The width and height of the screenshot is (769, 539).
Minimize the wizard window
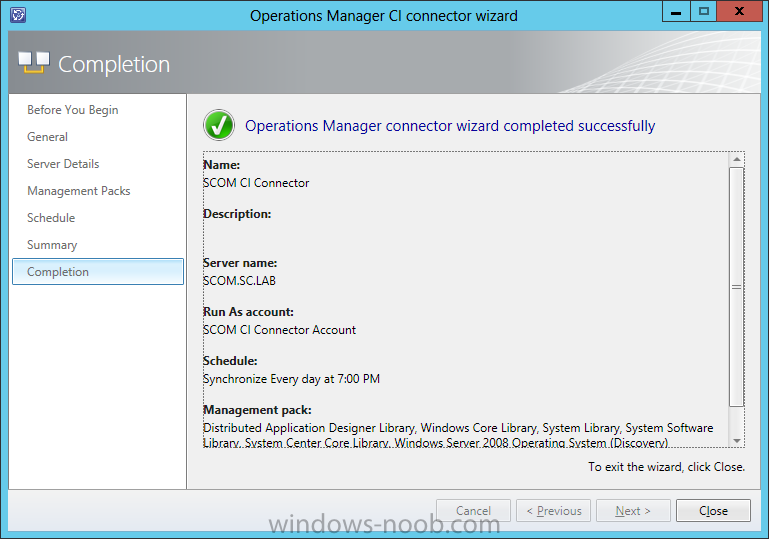click(676, 11)
